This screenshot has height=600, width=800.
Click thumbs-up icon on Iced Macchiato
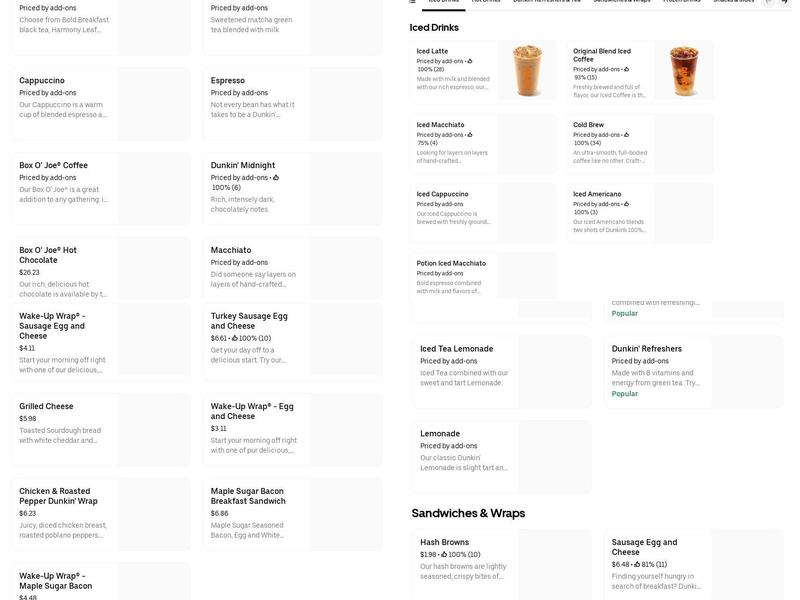tap(470, 135)
